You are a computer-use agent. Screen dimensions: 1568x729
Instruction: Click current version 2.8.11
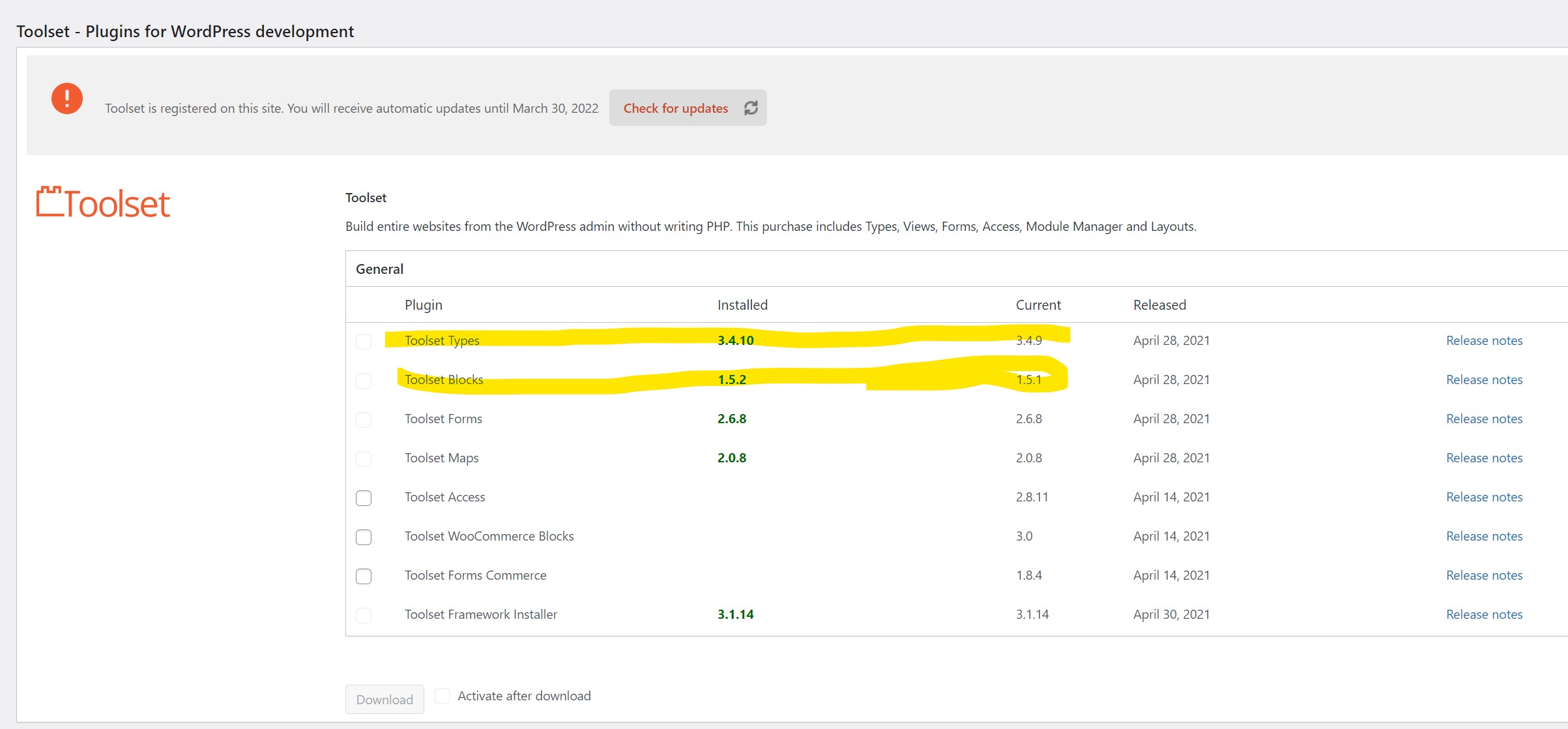[x=1032, y=497]
